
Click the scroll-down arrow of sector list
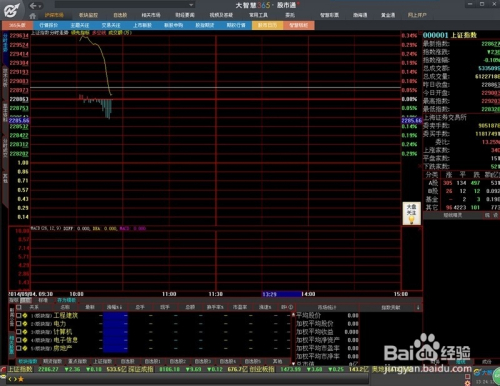(293, 364)
